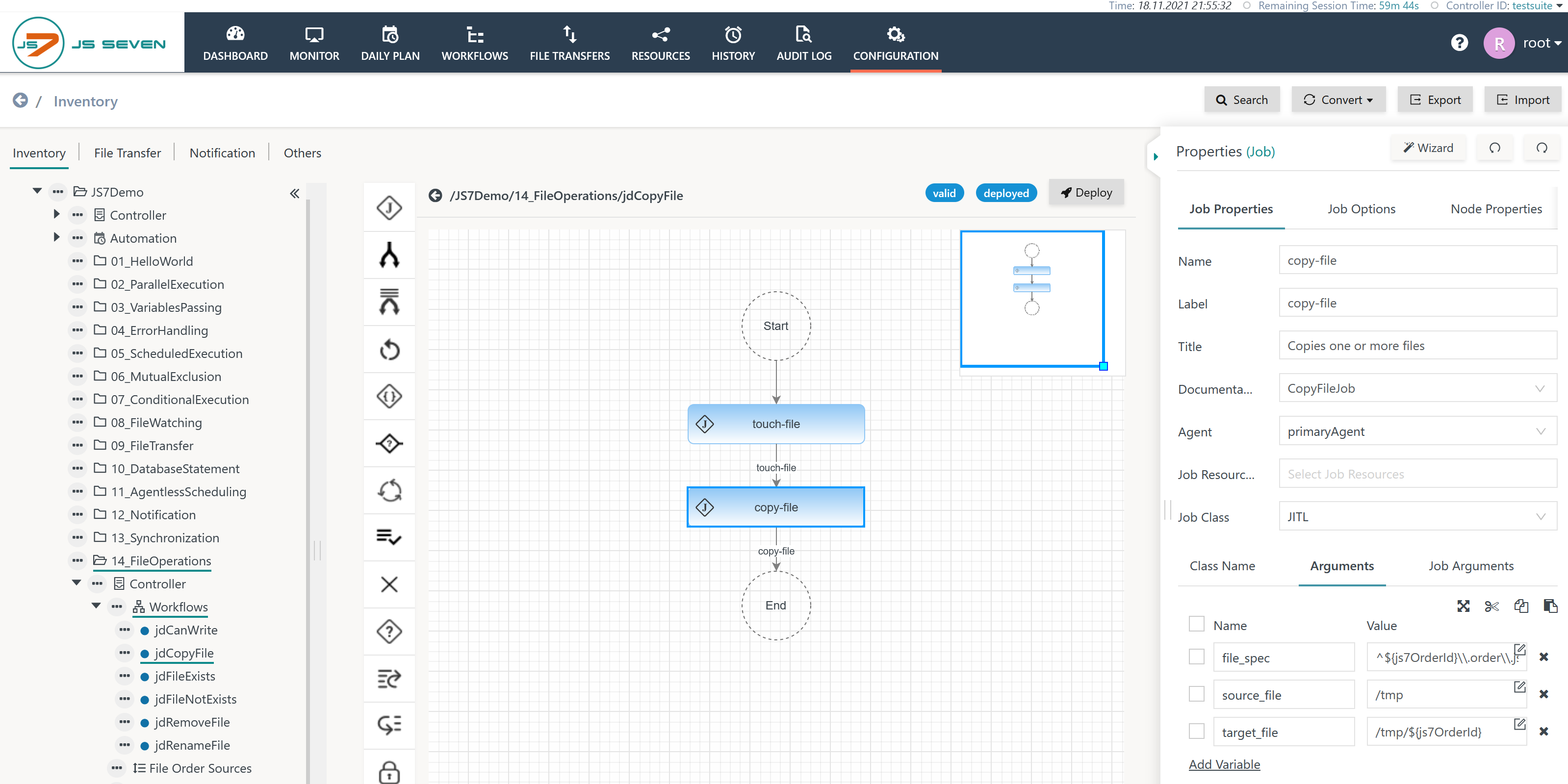The width and height of the screenshot is (1568, 784).
Task: Open the Job Class JITL dropdown
Action: click(1417, 517)
